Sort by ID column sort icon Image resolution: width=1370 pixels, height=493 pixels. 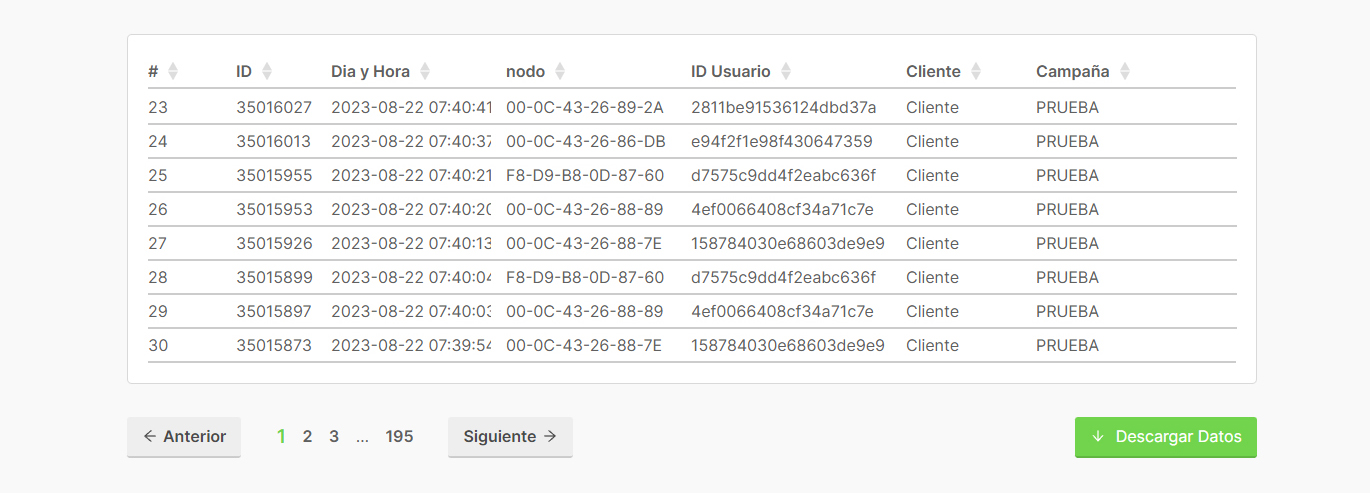[267, 72]
